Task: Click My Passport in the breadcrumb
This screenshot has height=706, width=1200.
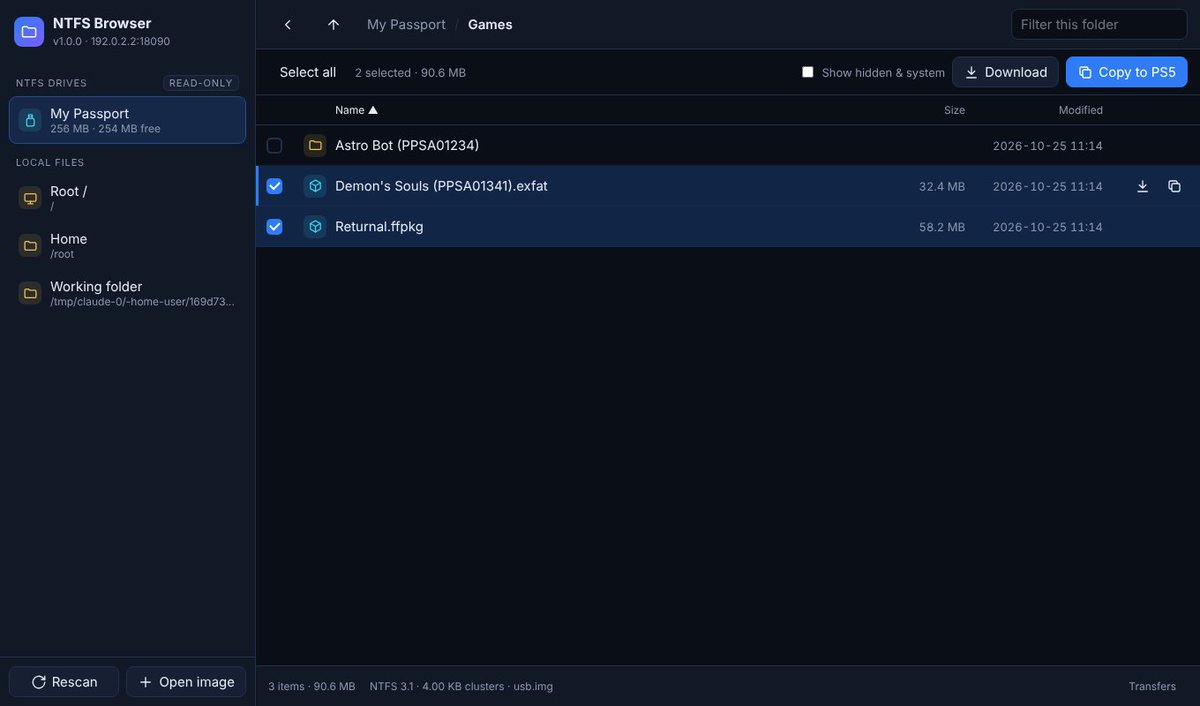Action: pyautogui.click(x=406, y=25)
